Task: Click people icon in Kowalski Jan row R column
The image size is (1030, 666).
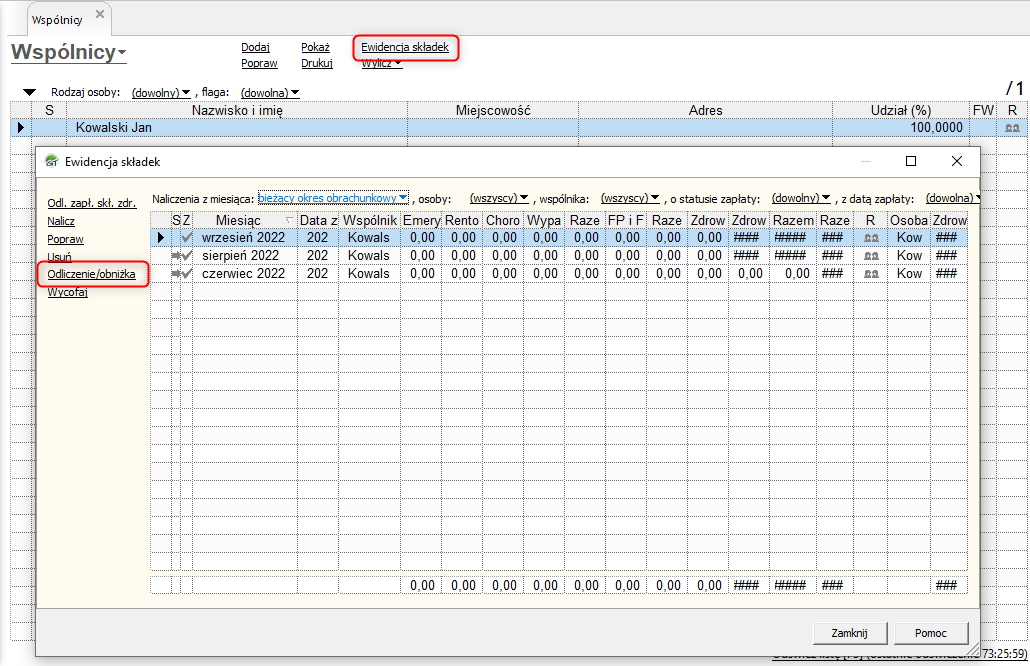Action: [x=1012, y=128]
